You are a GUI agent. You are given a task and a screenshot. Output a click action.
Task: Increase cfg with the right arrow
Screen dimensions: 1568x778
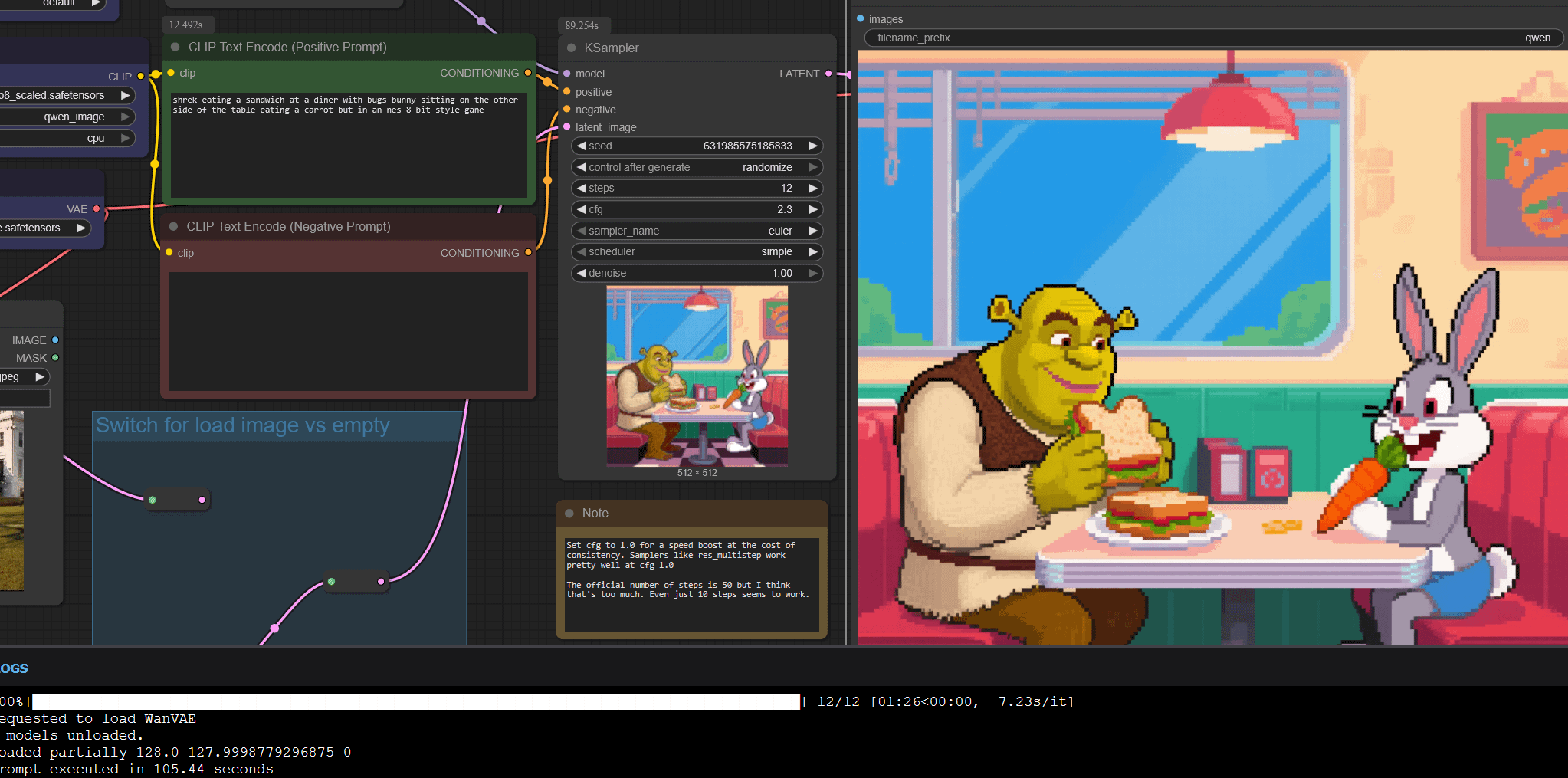click(813, 209)
